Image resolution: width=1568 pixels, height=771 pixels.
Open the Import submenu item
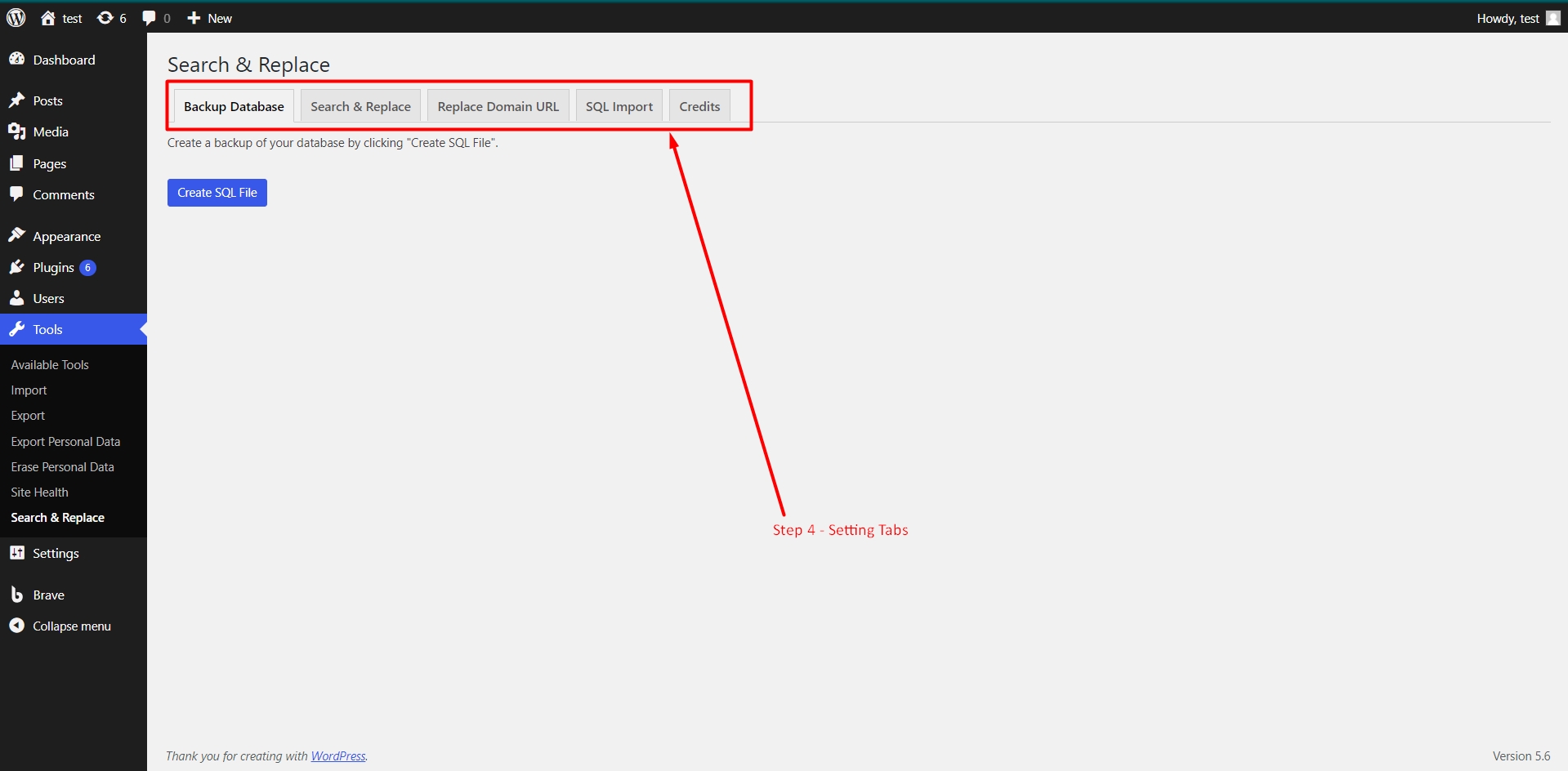click(29, 390)
